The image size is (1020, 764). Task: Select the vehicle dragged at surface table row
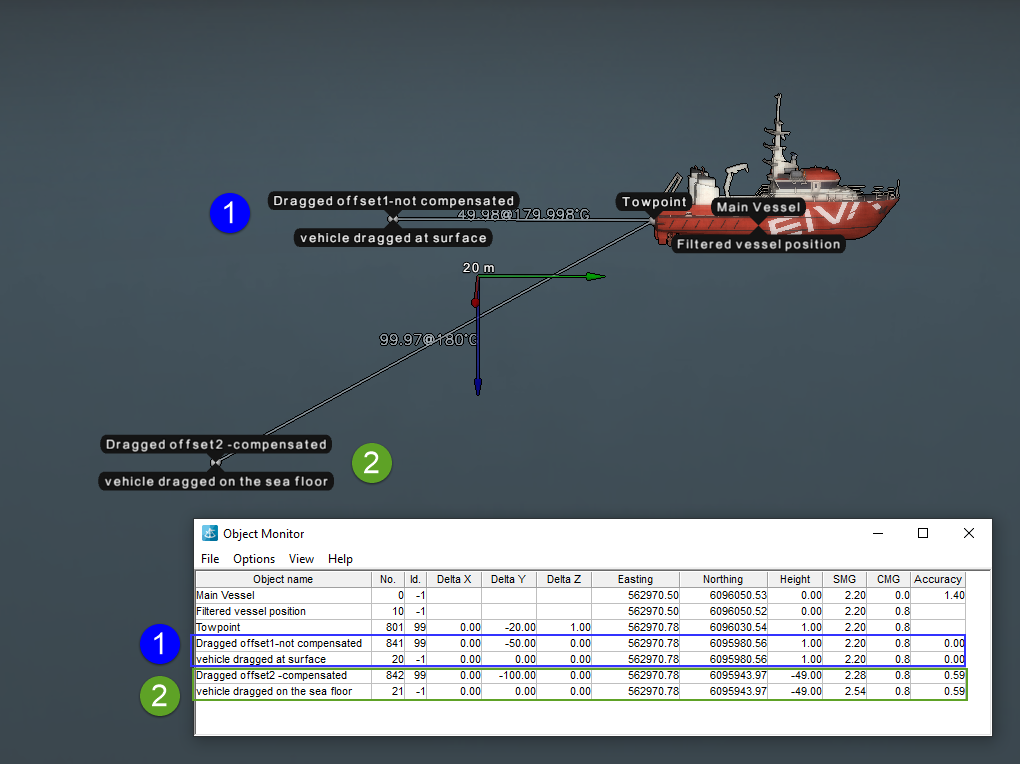click(580, 659)
